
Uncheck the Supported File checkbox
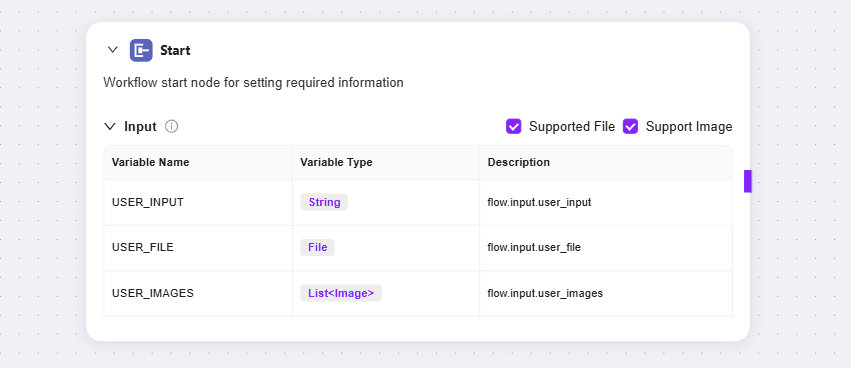(513, 126)
